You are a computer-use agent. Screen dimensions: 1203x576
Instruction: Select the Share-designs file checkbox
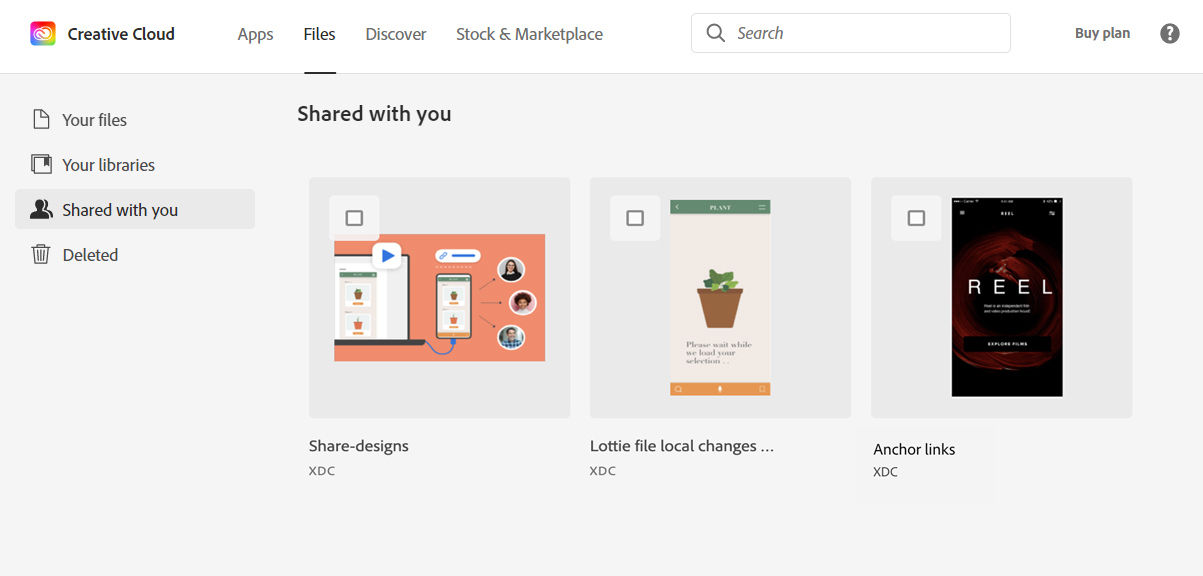pyautogui.click(x=354, y=218)
